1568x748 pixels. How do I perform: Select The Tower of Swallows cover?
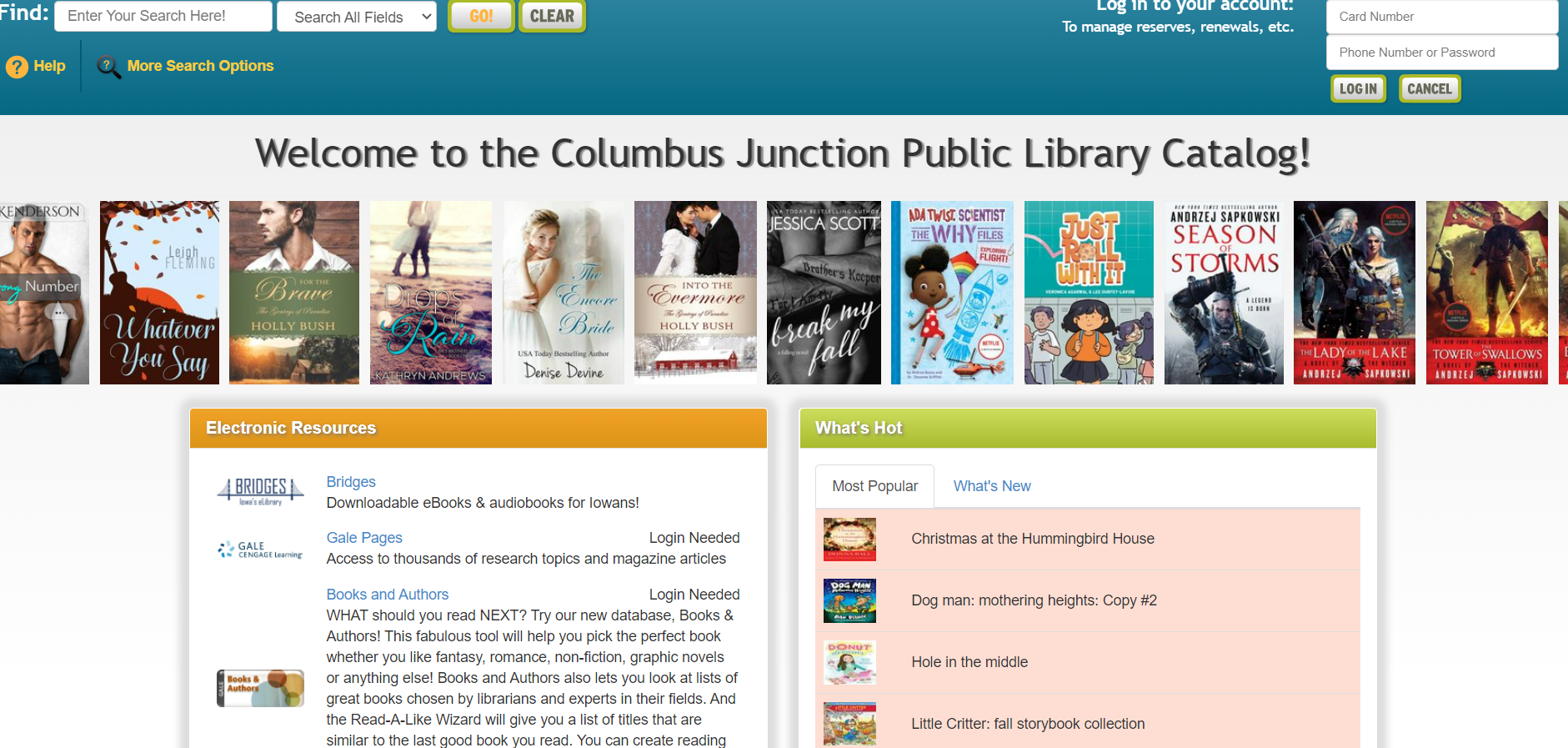(x=1487, y=293)
